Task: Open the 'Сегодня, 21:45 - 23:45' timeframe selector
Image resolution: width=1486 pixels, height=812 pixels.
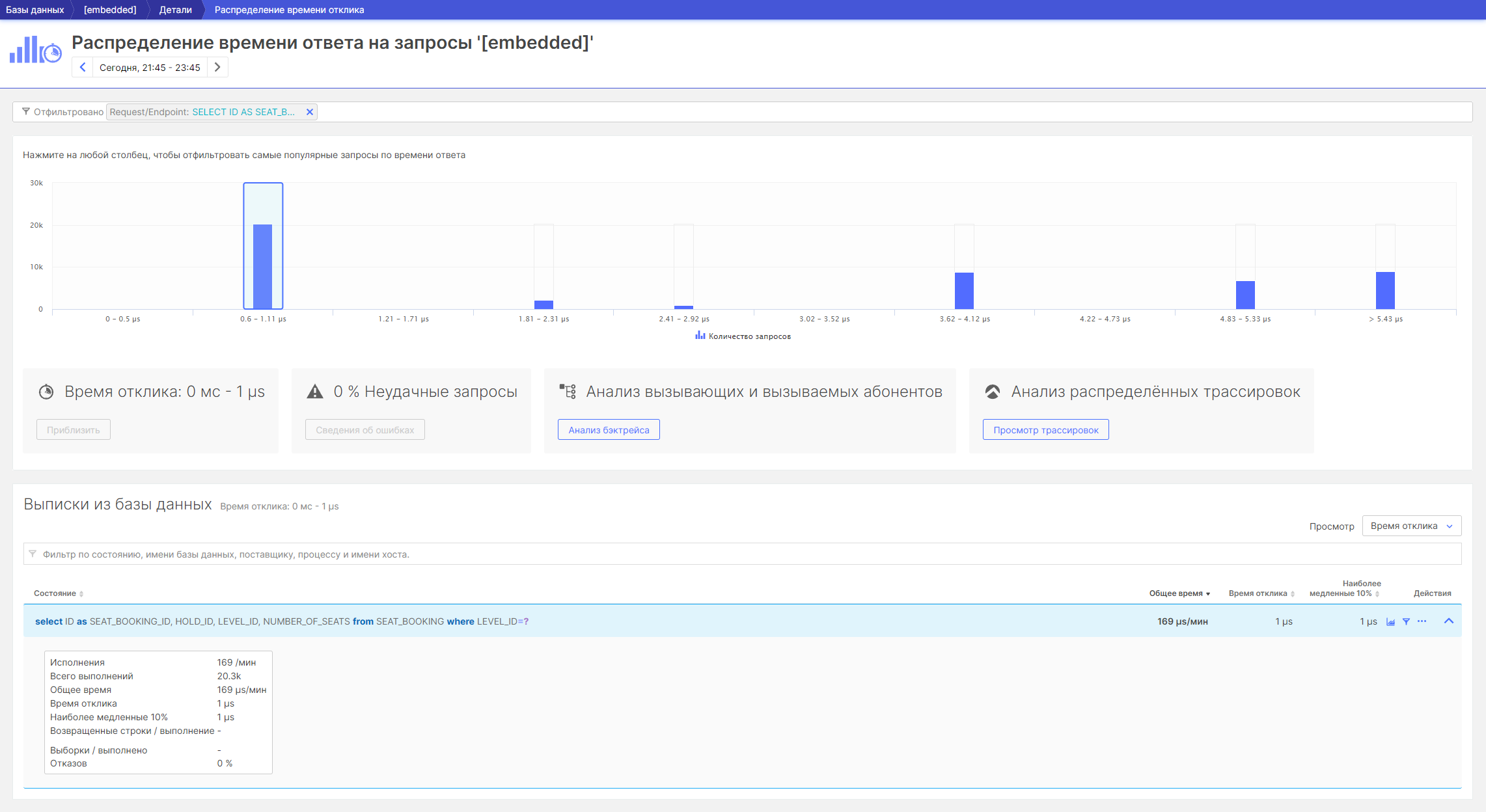Action: coord(150,68)
